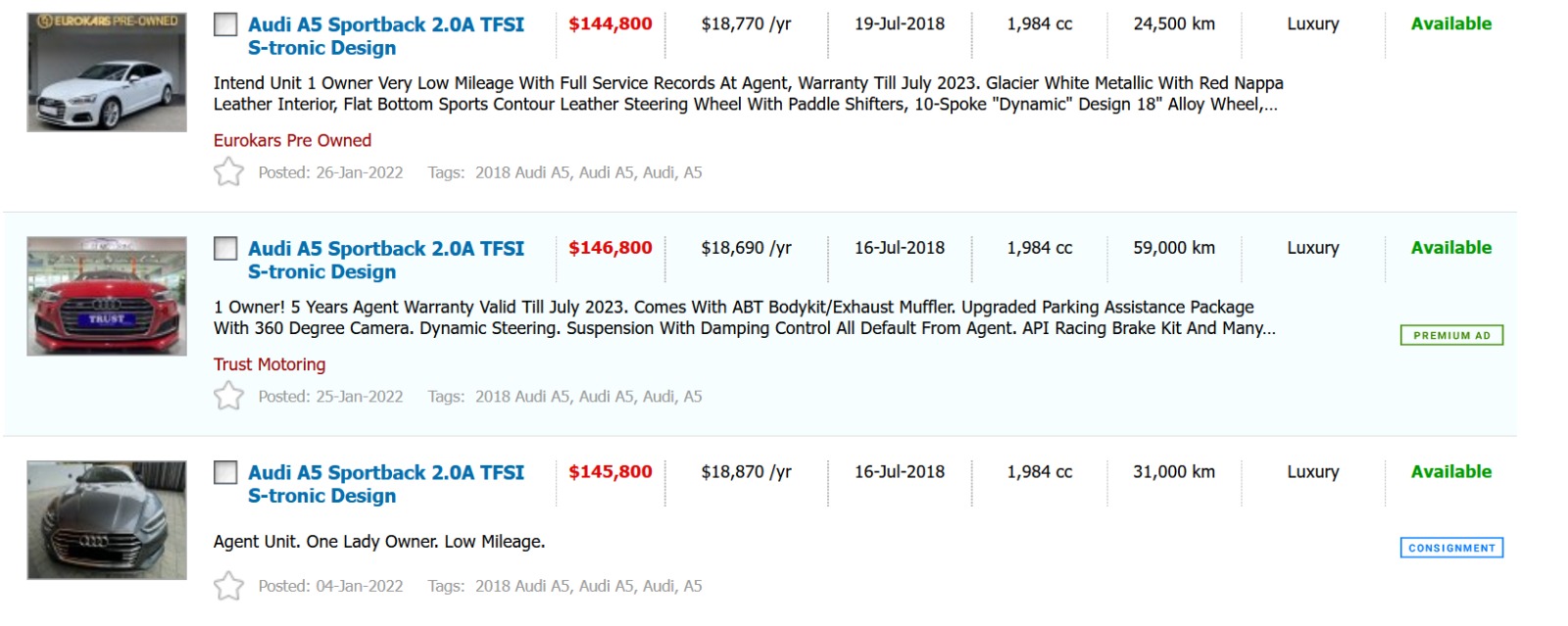Click Available status on the red Audi listing
Viewport: 1568px width, 626px height.
click(x=1450, y=248)
